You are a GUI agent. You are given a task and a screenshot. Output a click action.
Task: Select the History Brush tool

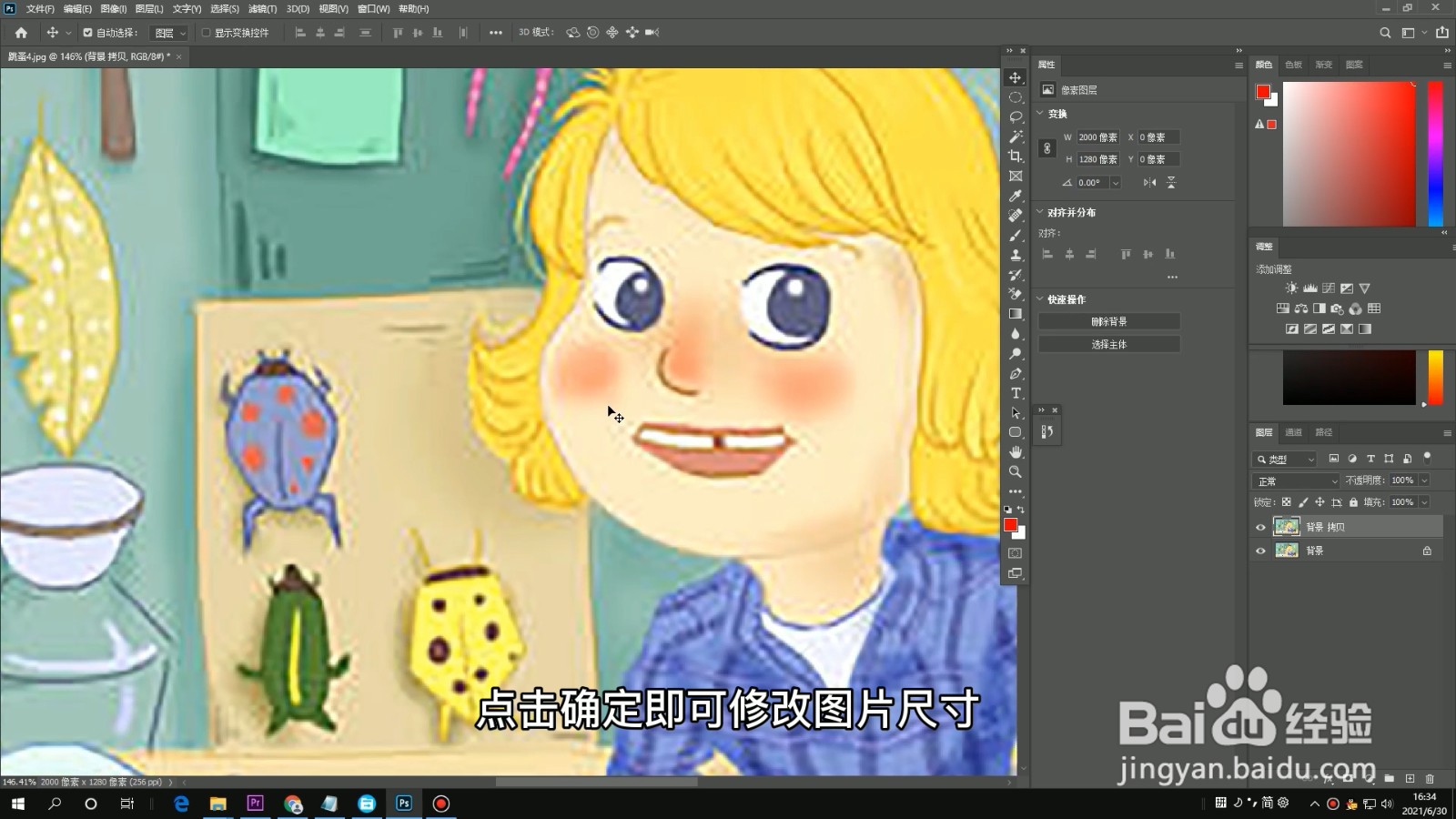(x=1016, y=275)
